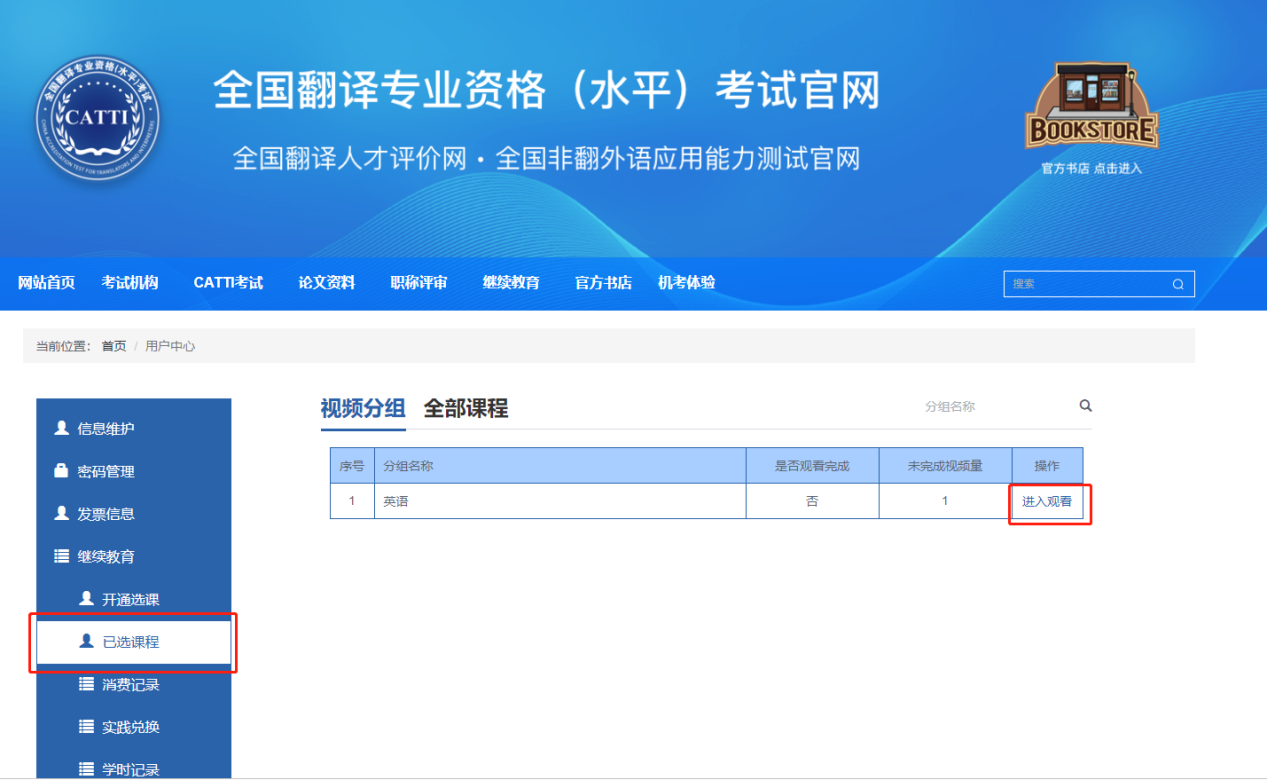
Task: Open 开通选课 in the sidebar
Action: [x=130, y=599]
